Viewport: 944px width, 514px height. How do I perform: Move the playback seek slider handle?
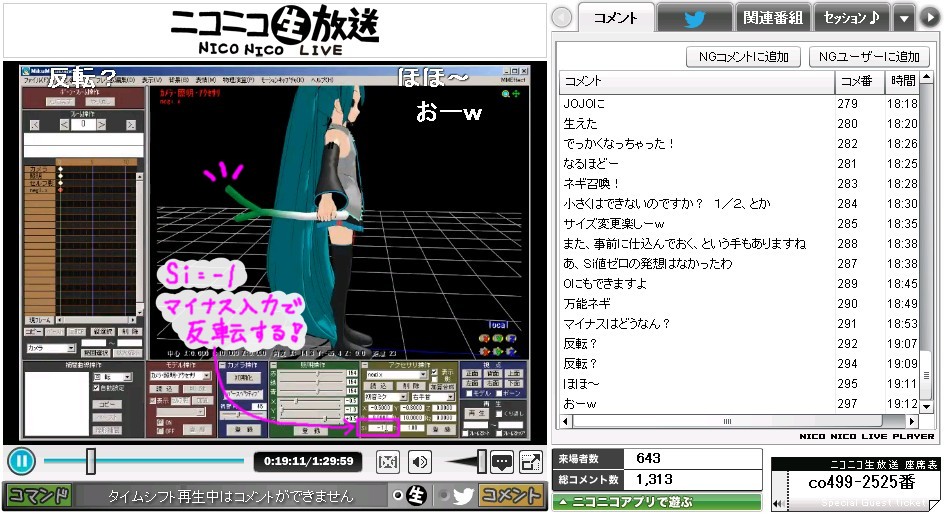pos(90,462)
